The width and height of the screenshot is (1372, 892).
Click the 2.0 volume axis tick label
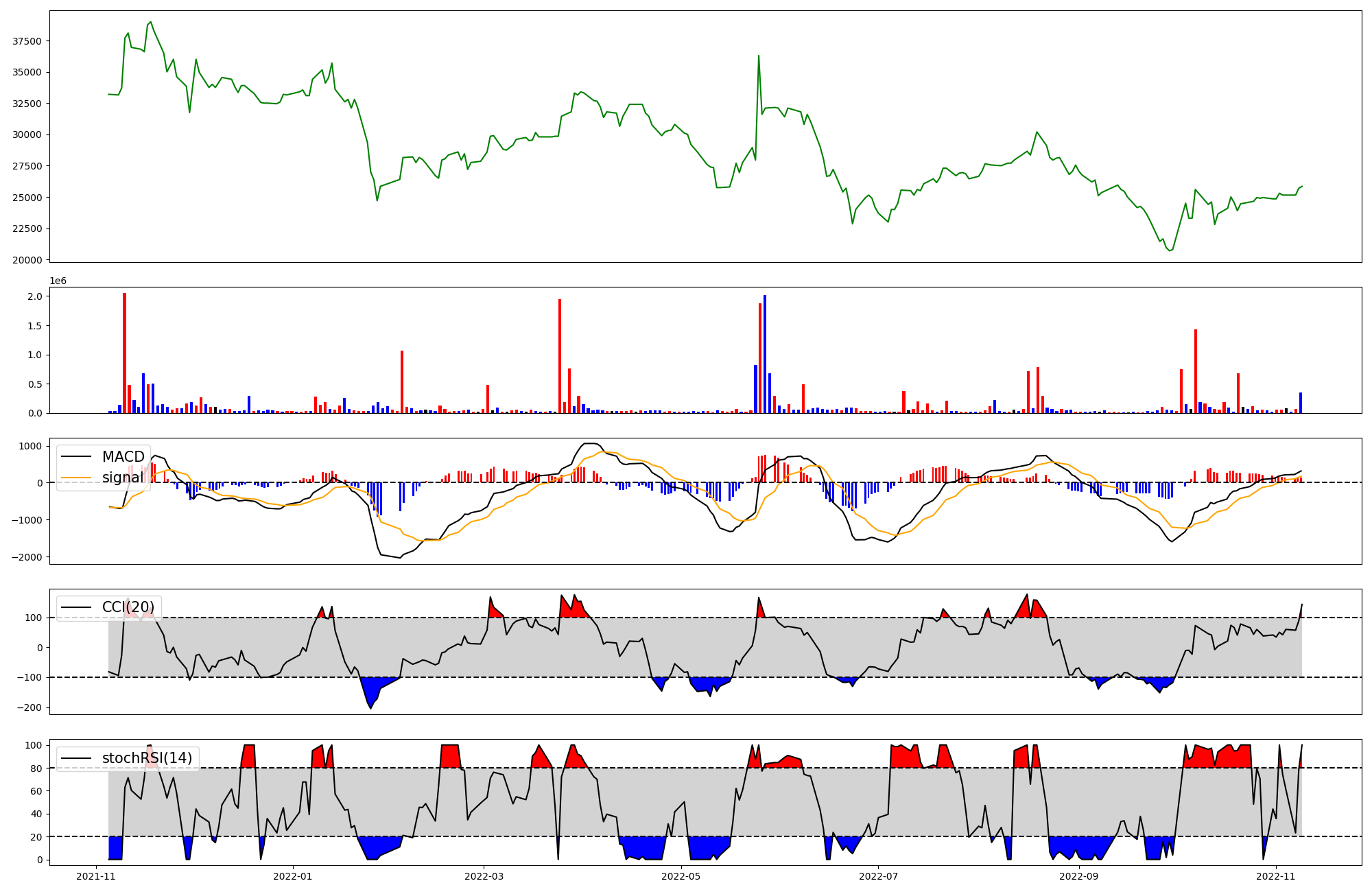coord(36,296)
